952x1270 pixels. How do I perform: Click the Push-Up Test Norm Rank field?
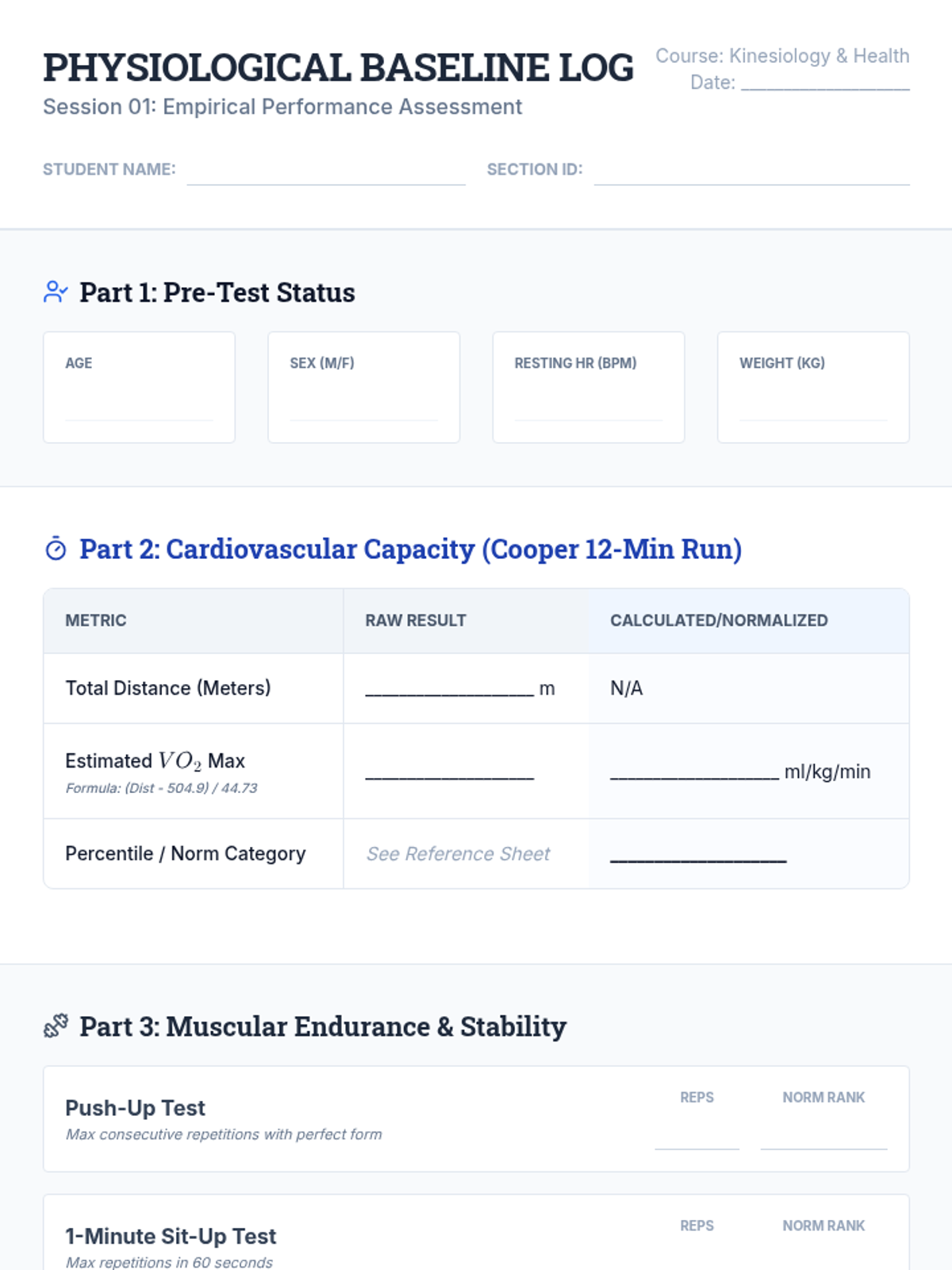pos(823,1135)
